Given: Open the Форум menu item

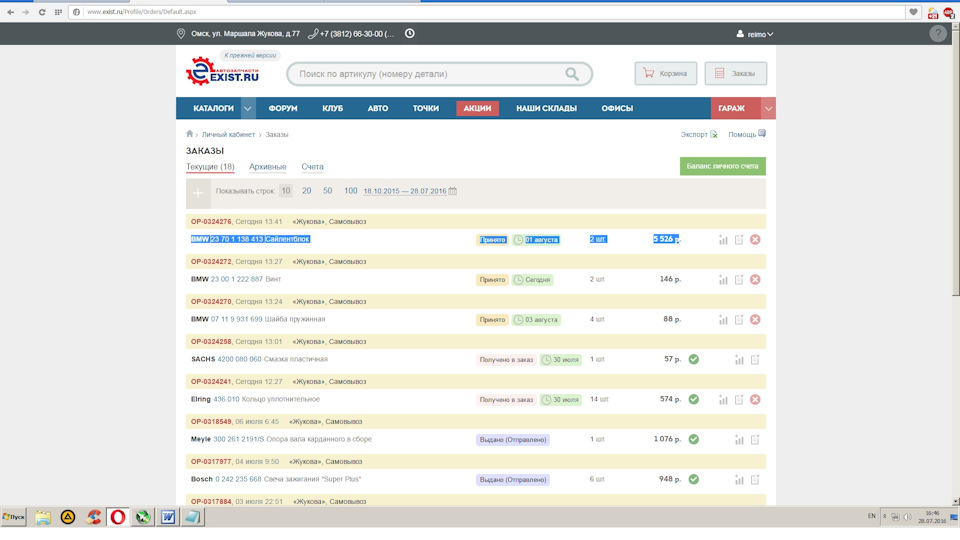Looking at the screenshot, I should coord(283,108).
